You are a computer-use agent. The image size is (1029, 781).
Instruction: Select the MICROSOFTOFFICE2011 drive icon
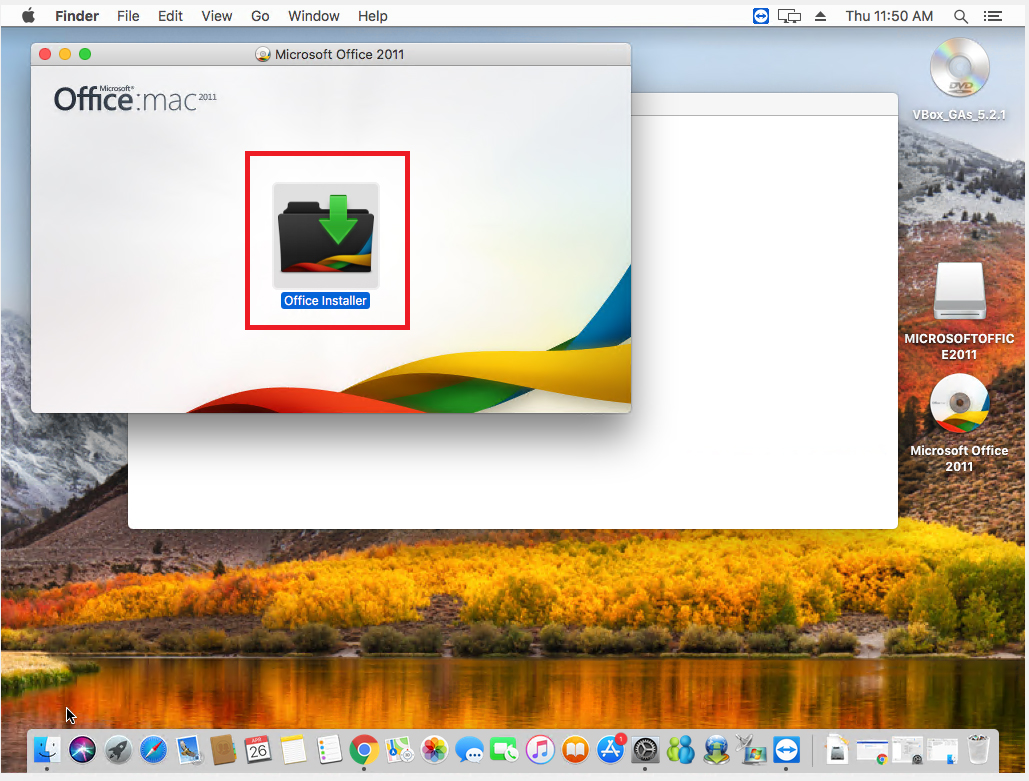click(959, 294)
